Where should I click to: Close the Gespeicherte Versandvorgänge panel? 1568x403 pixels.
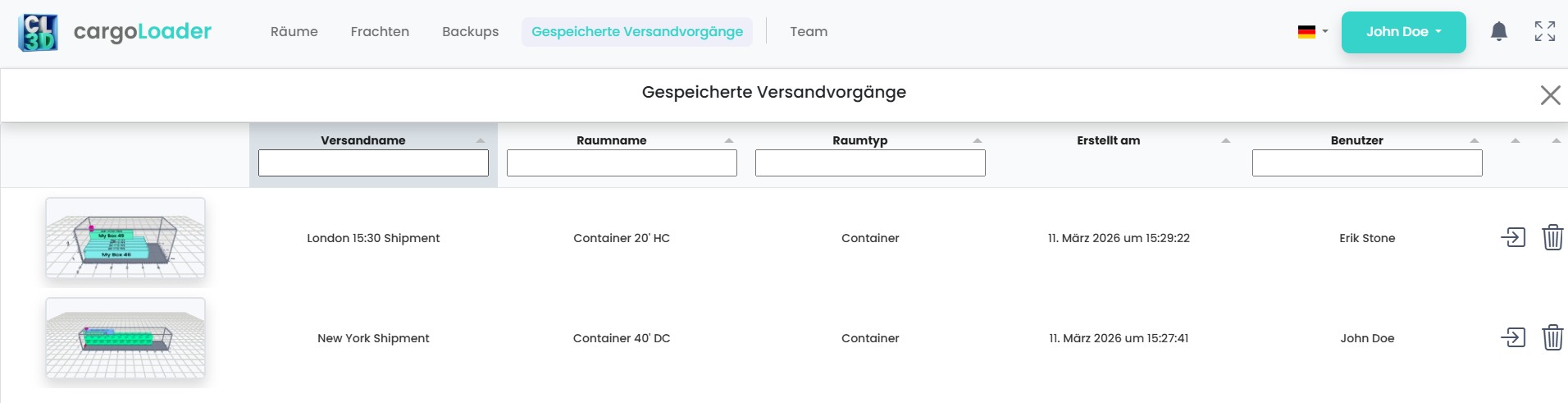(x=1549, y=95)
